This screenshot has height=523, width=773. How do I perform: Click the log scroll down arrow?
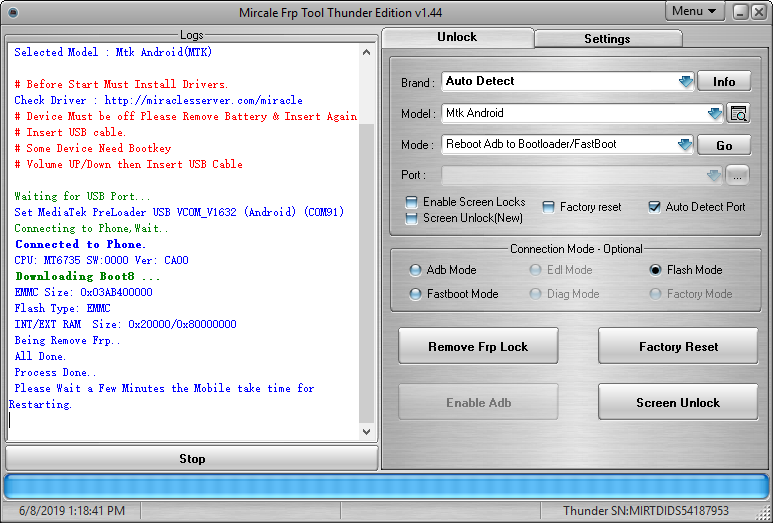(366, 432)
